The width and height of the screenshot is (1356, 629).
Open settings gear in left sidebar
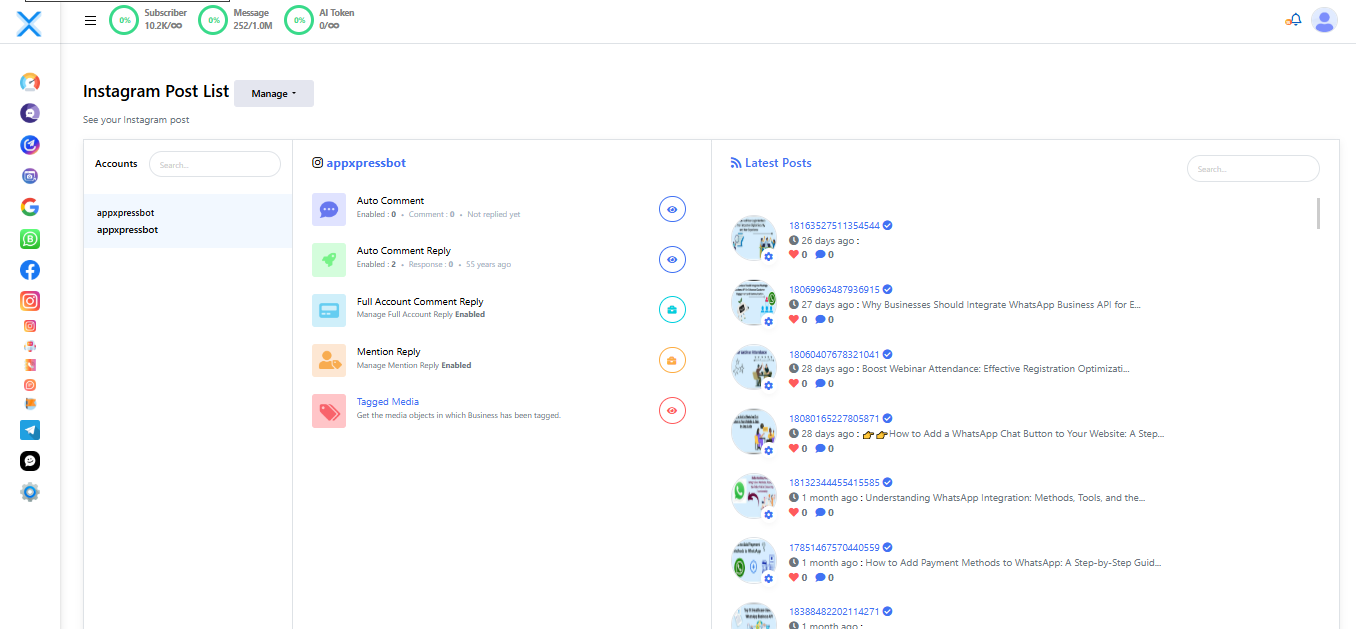click(30, 492)
